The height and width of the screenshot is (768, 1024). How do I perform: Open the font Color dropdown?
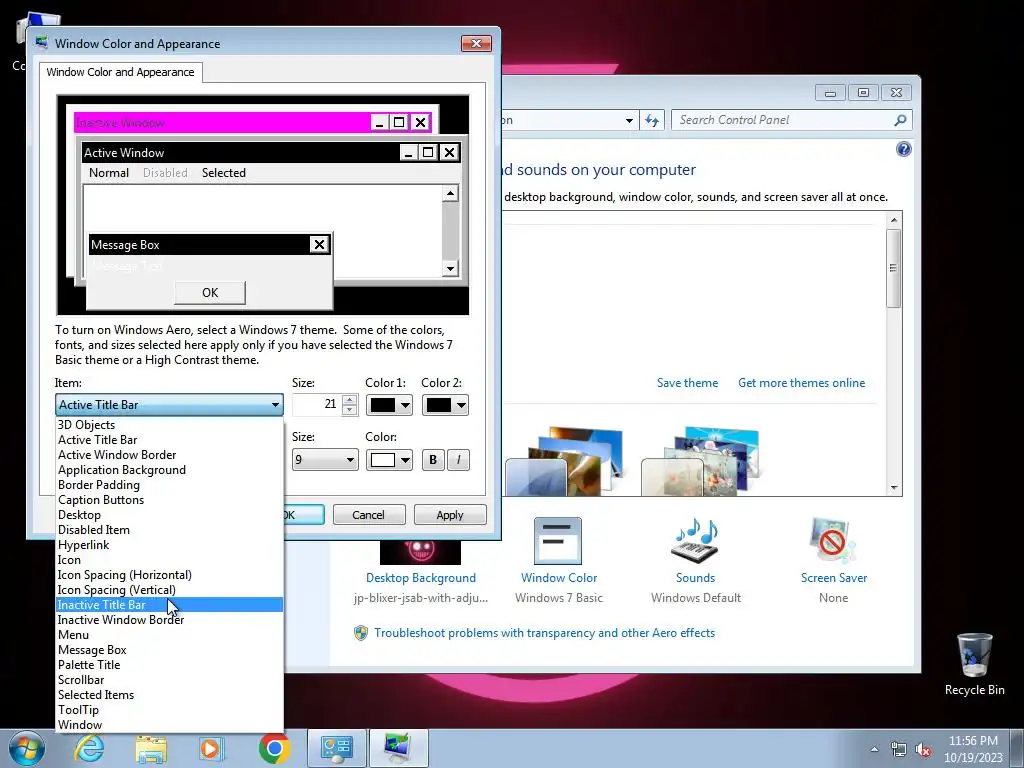(x=405, y=460)
